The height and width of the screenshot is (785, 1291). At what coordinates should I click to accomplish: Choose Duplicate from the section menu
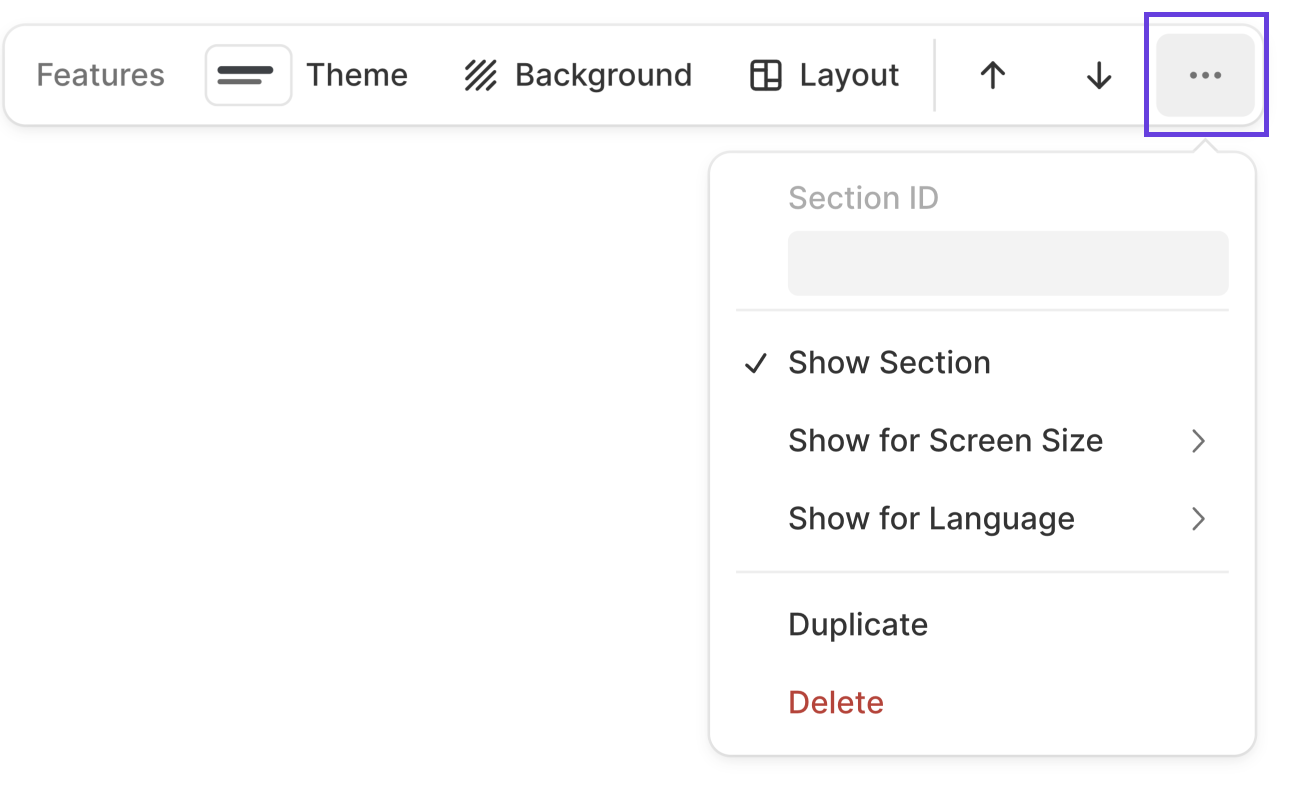coord(857,623)
